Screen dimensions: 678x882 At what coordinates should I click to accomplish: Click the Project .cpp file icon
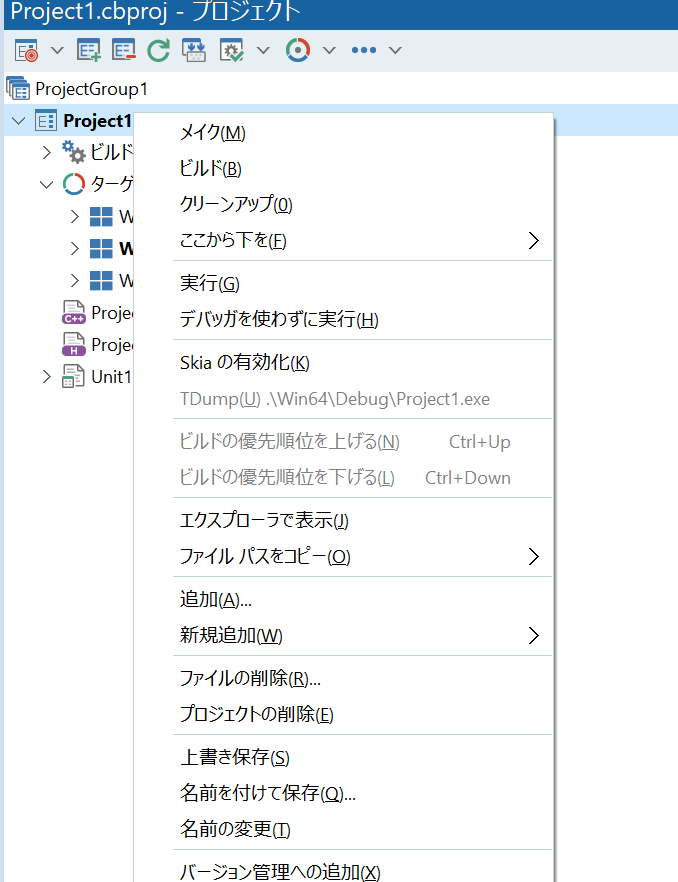(74, 313)
